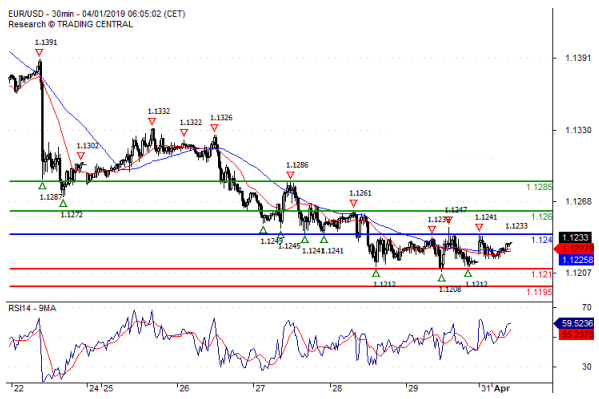Click the 27 date tick on time axis
The image size is (599, 399).
260,389
